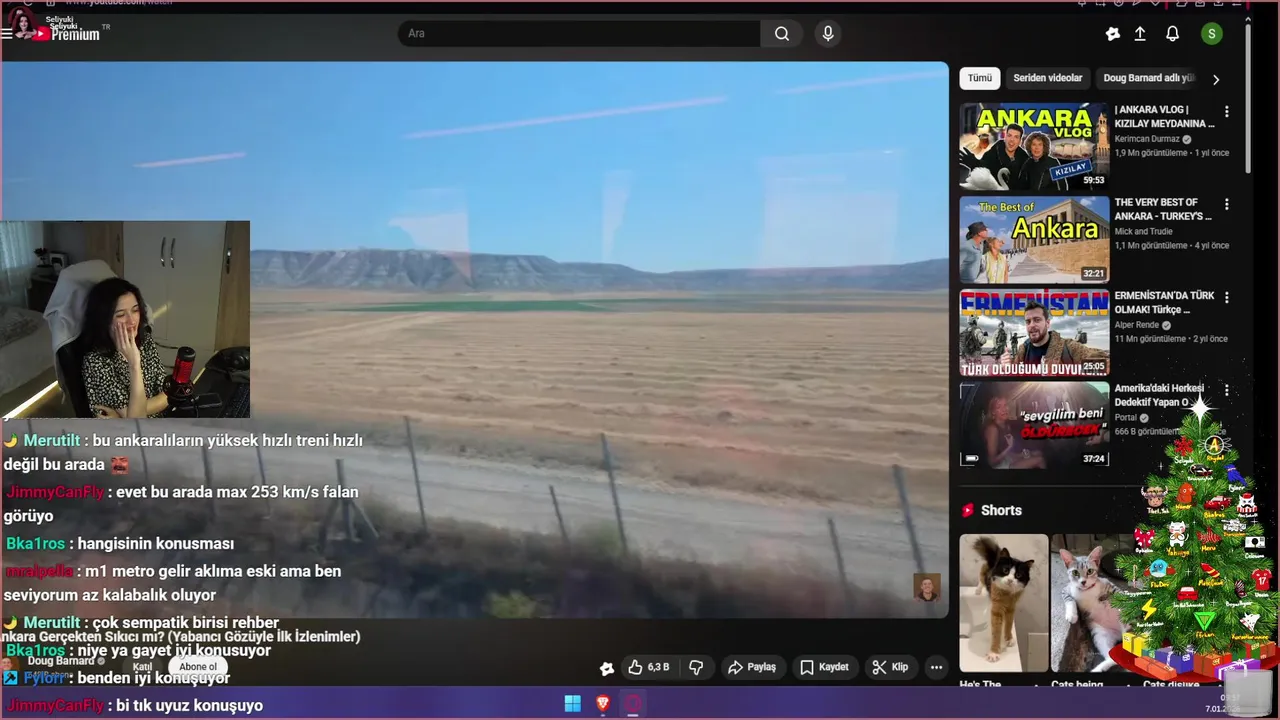Click Kerimcan Durmaz channel name
Viewport: 1280px width, 720px height.
[x=1147, y=139]
